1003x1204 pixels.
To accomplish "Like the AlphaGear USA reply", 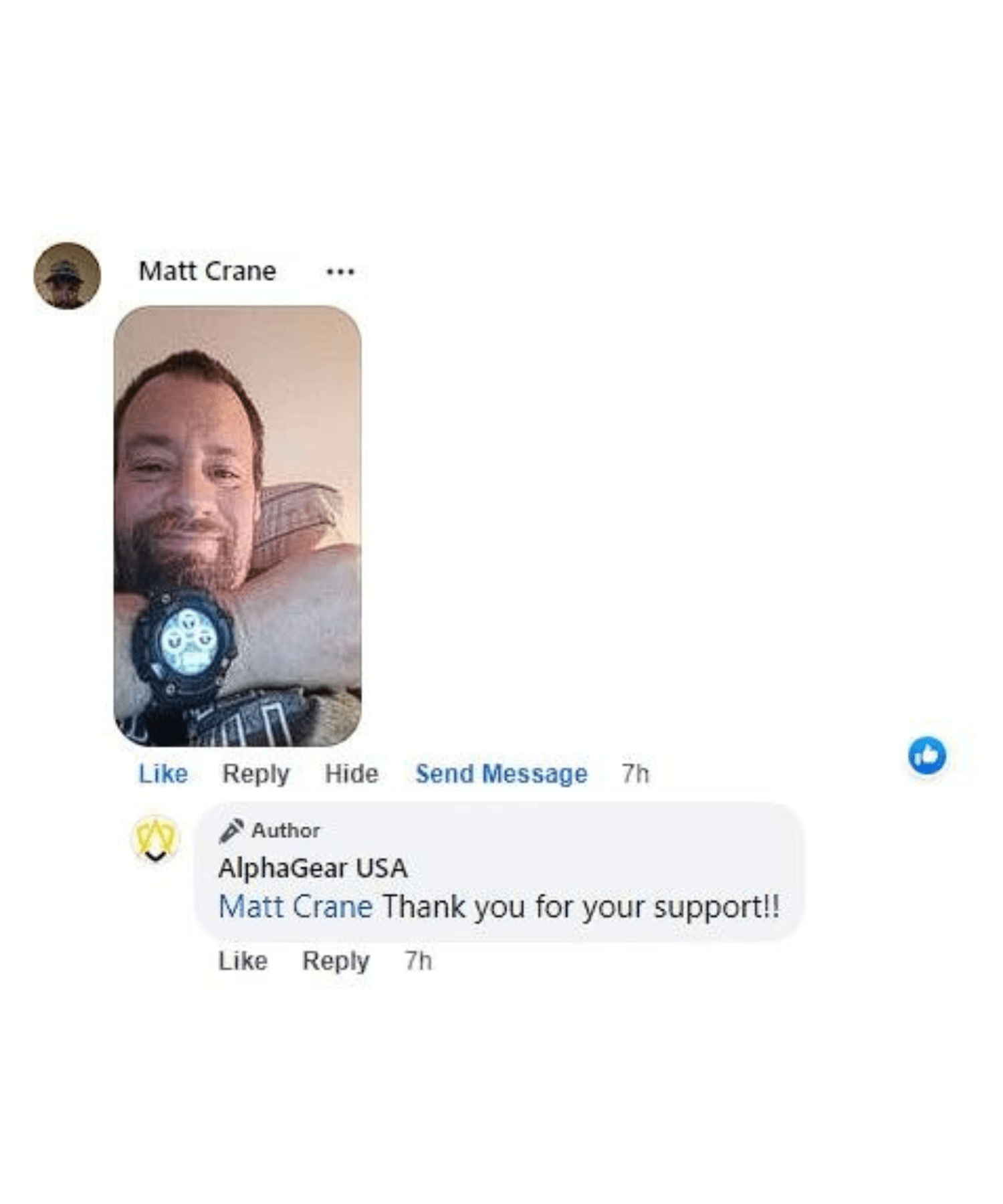I will click(243, 961).
